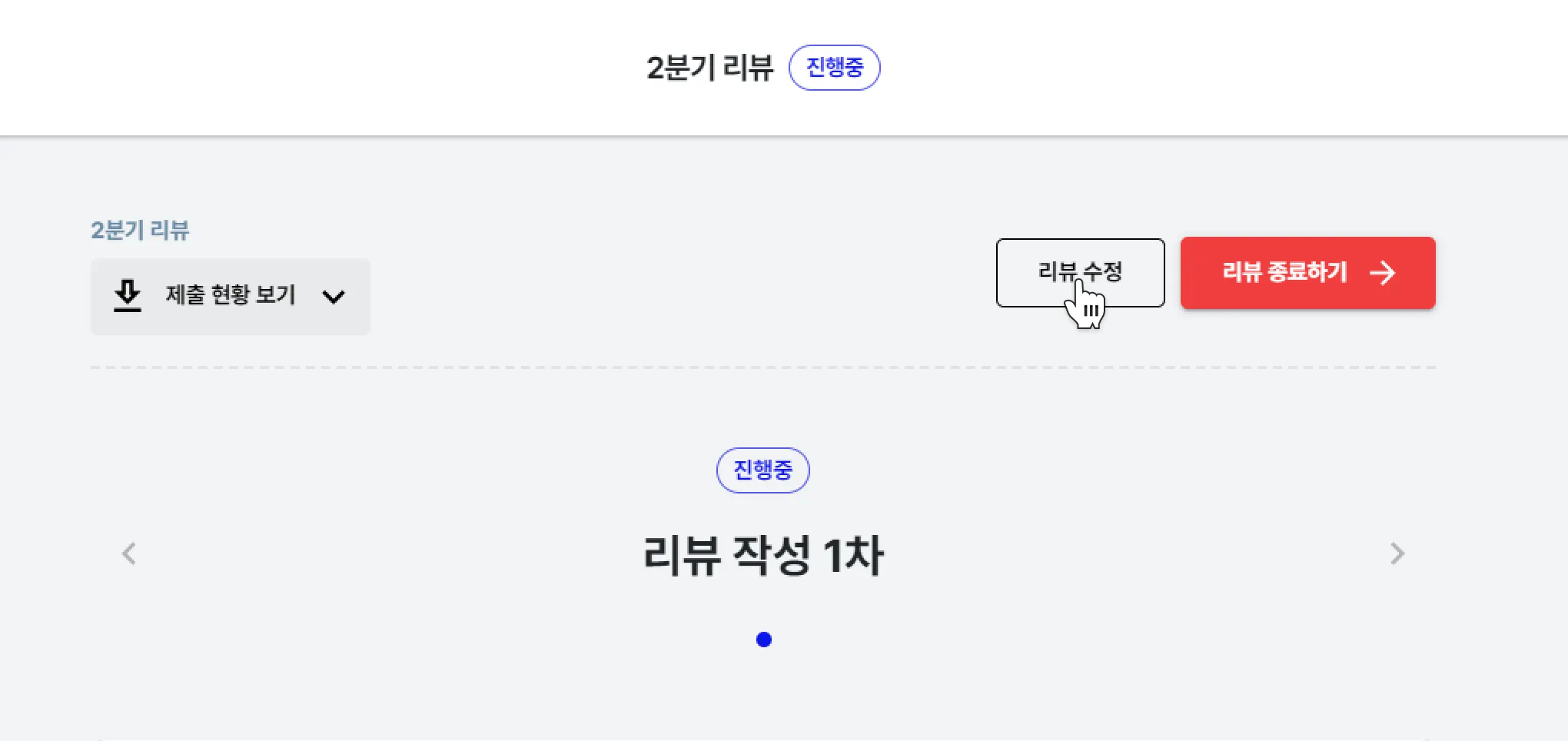
Task: Click the left gray carousel arrow
Action: (129, 553)
